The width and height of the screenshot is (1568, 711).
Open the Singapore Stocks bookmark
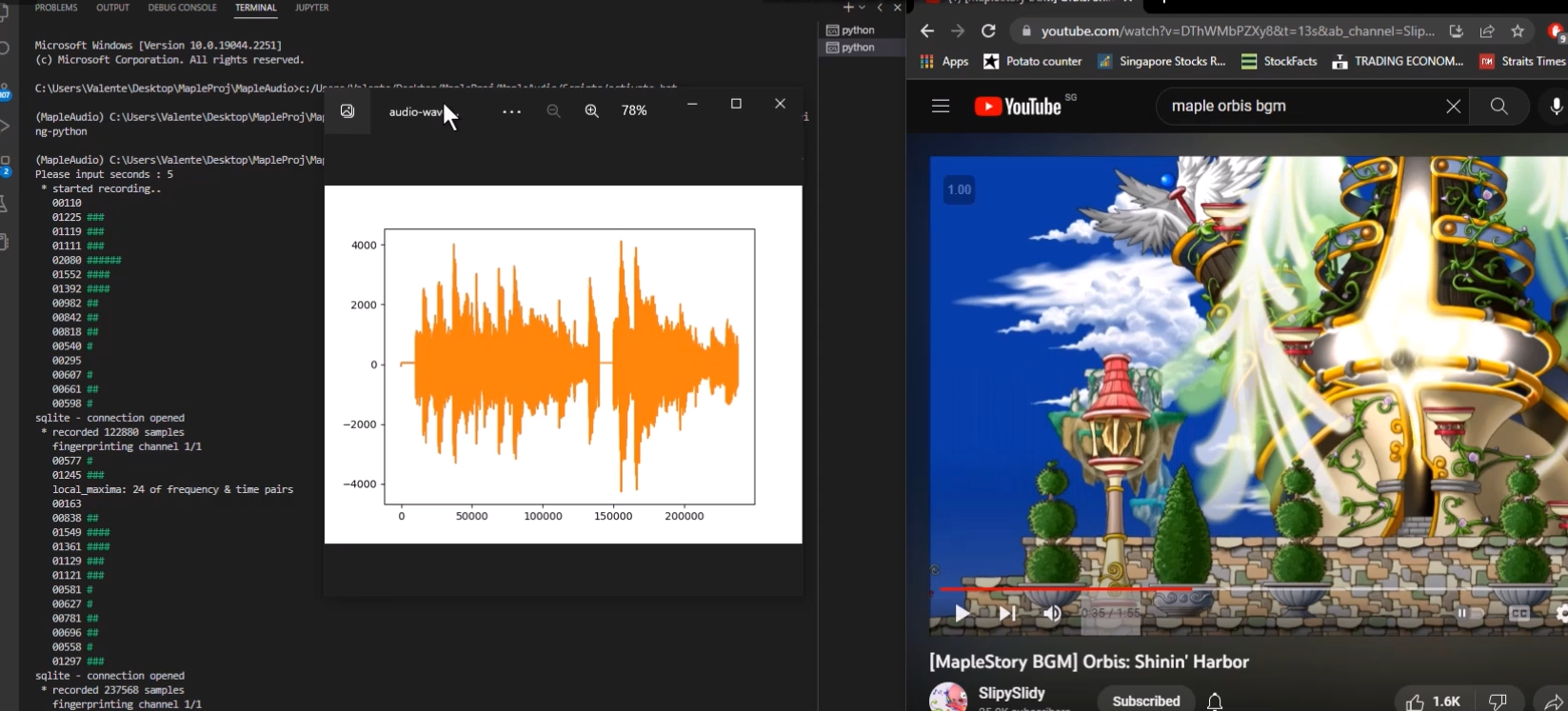coord(1161,61)
